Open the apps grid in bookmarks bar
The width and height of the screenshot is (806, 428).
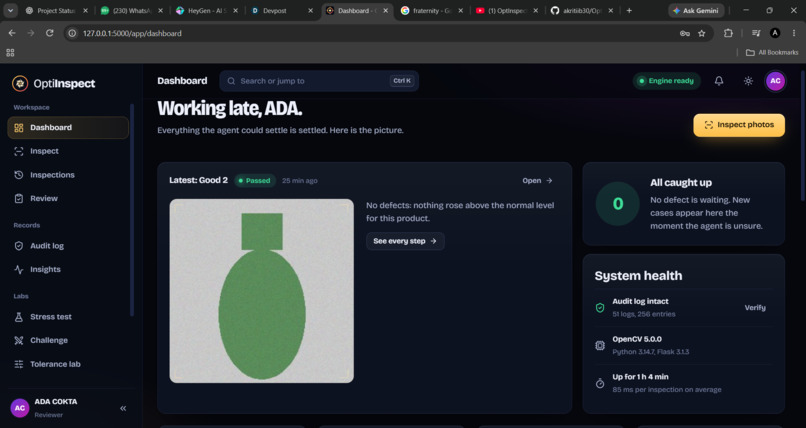pyautogui.click(x=10, y=52)
